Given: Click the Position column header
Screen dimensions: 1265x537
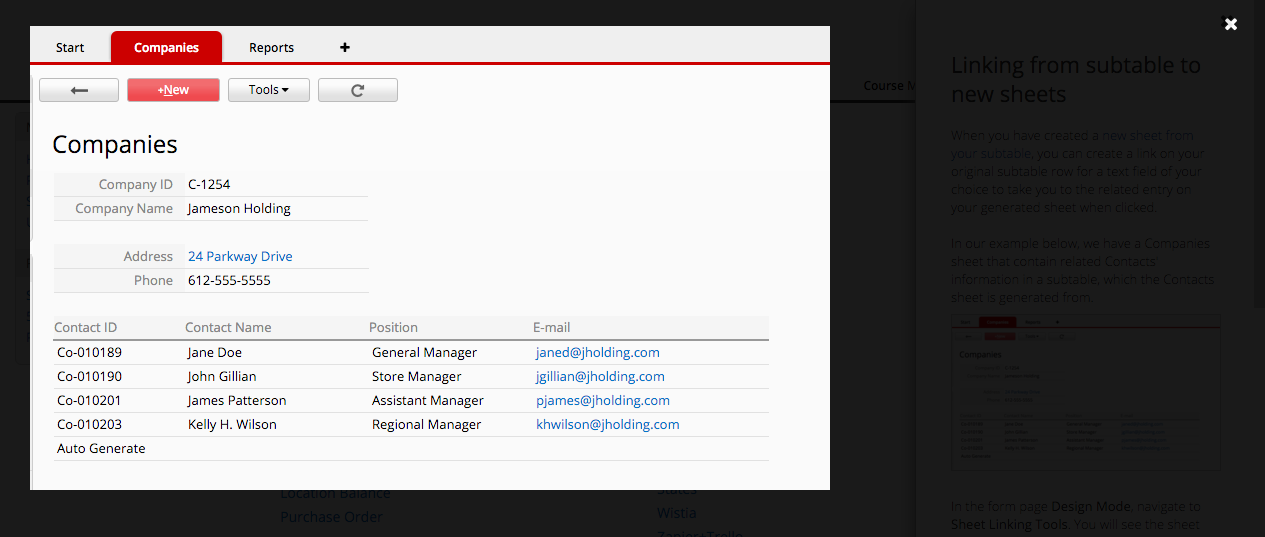Looking at the screenshot, I should 393,327.
